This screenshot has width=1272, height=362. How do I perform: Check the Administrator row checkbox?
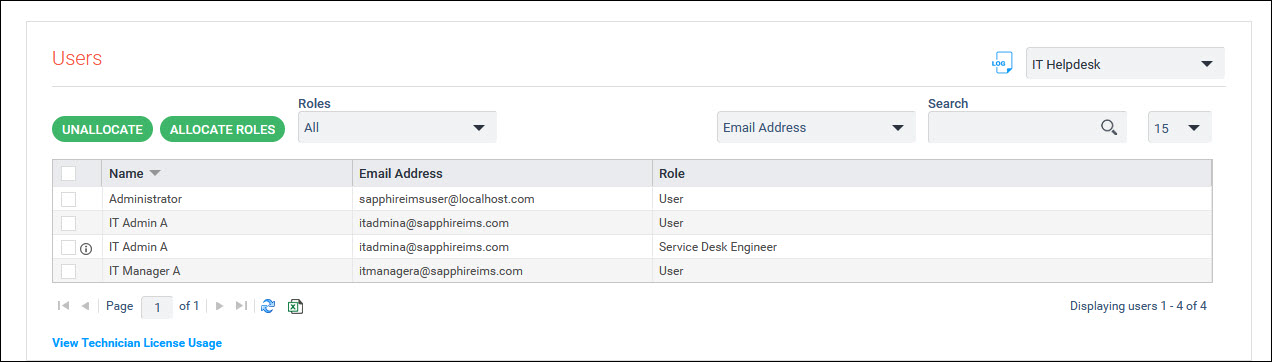coord(68,199)
